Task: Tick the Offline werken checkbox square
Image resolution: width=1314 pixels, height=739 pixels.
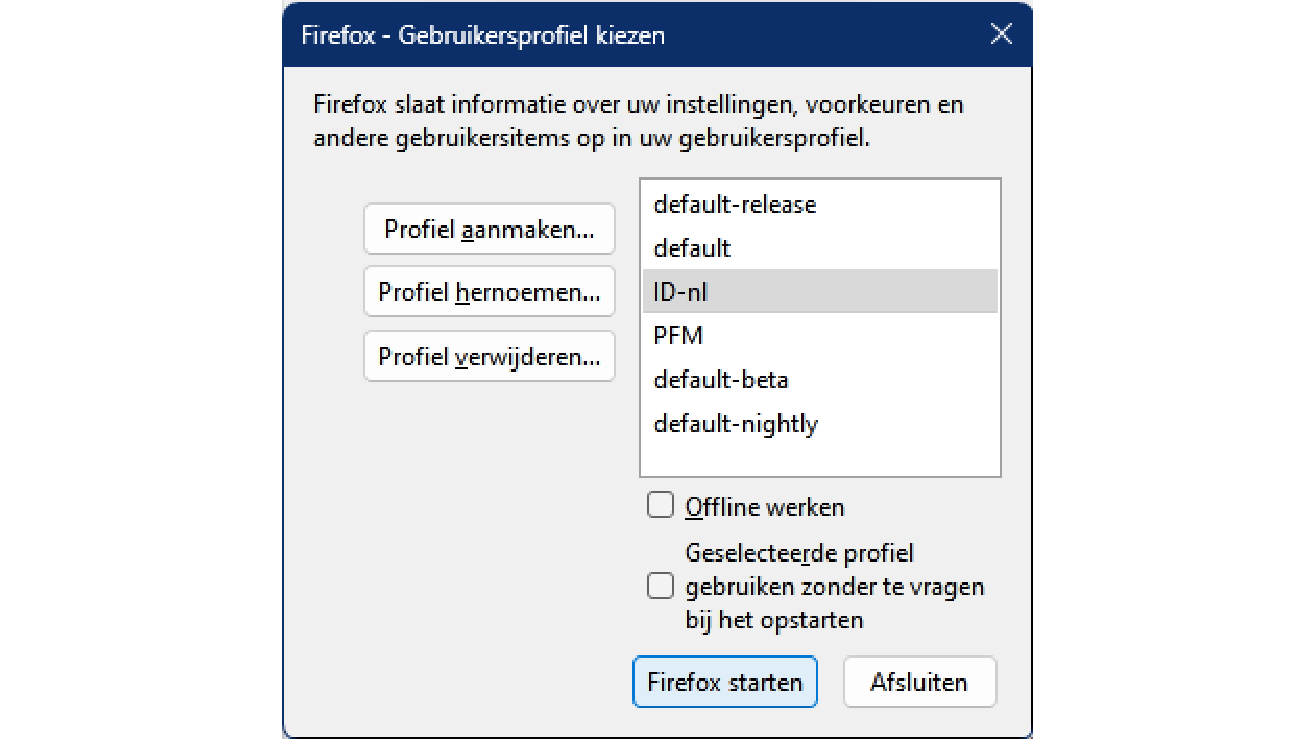Action: [x=660, y=506]
